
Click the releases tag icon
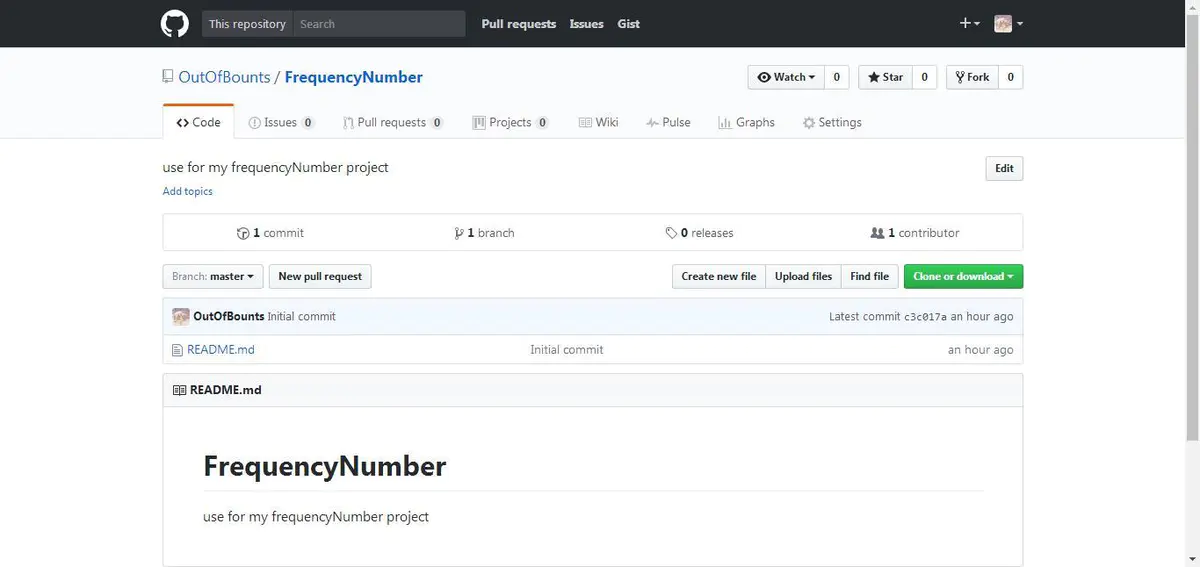pos(671,233)
